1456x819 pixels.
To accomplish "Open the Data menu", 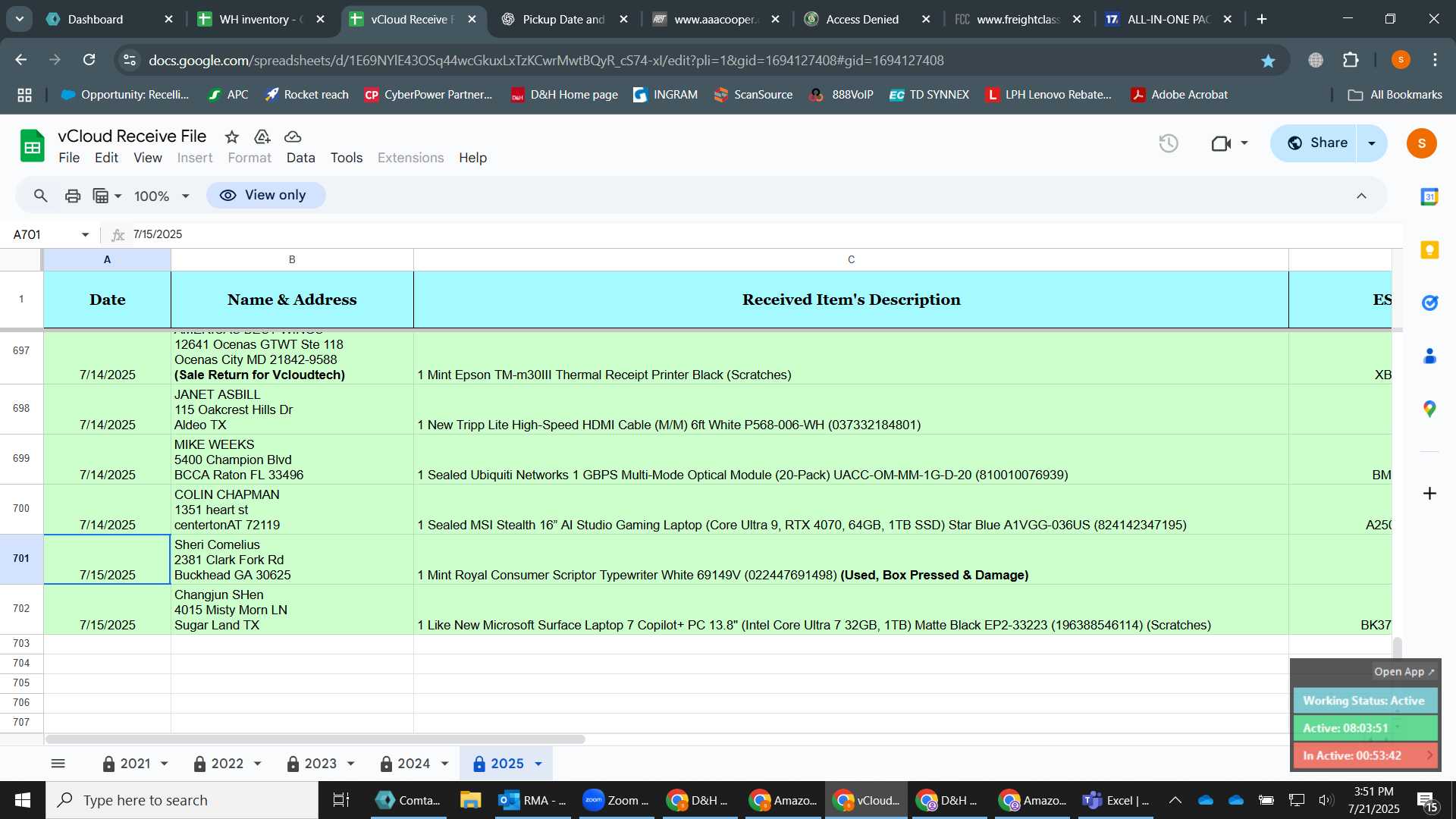I will pos(300,158).
